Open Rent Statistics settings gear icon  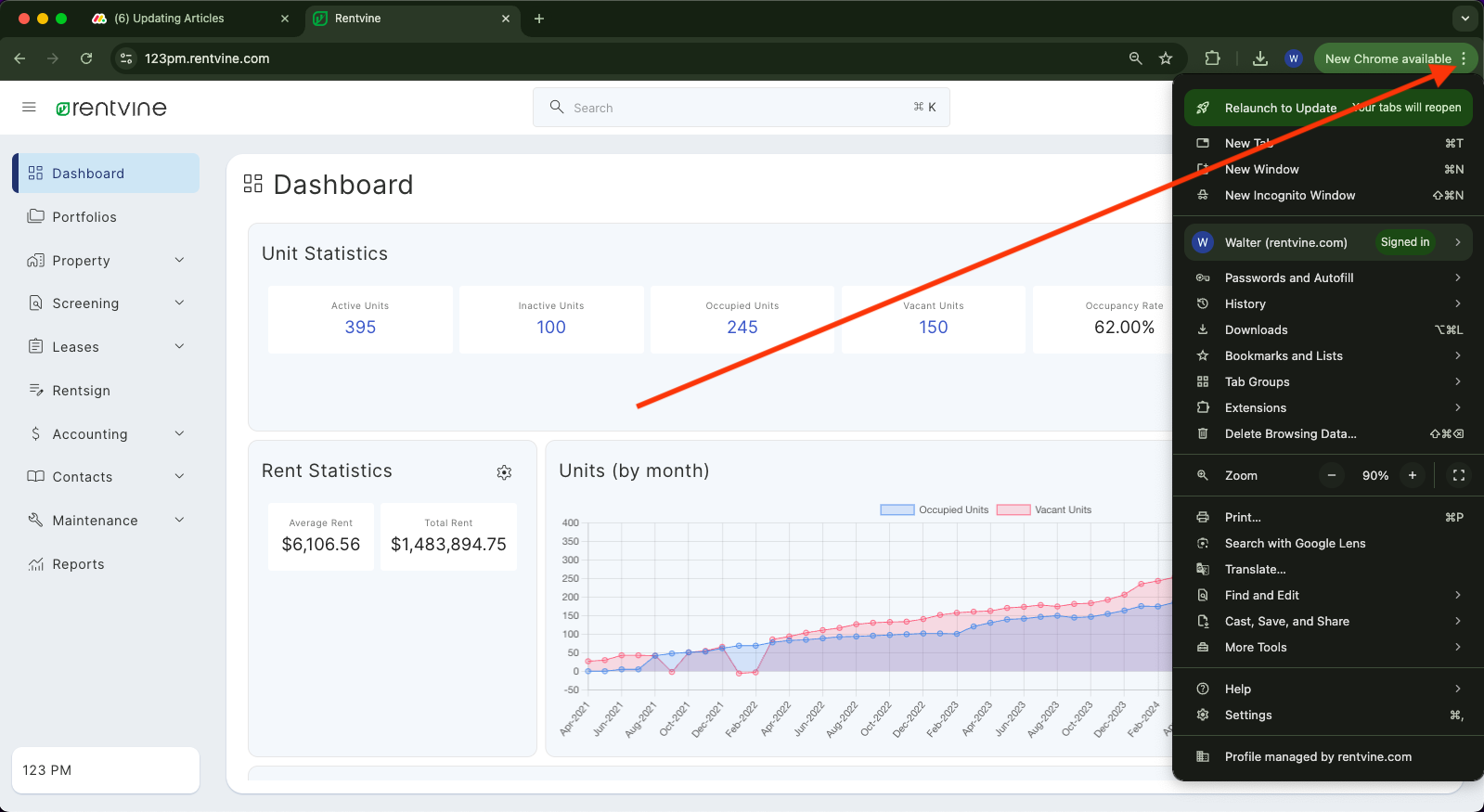pos(504,472)
